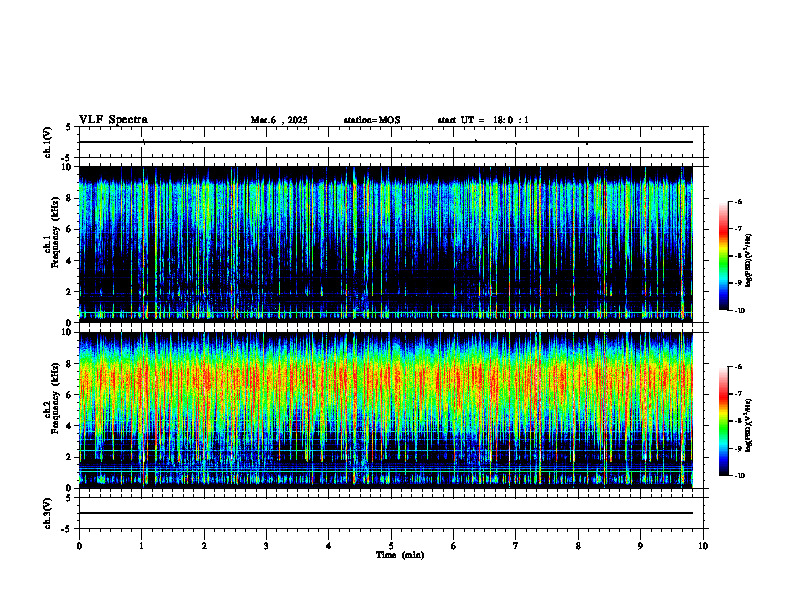
Task: Click the "Time (min)" axis title
Action: [400, 555]
